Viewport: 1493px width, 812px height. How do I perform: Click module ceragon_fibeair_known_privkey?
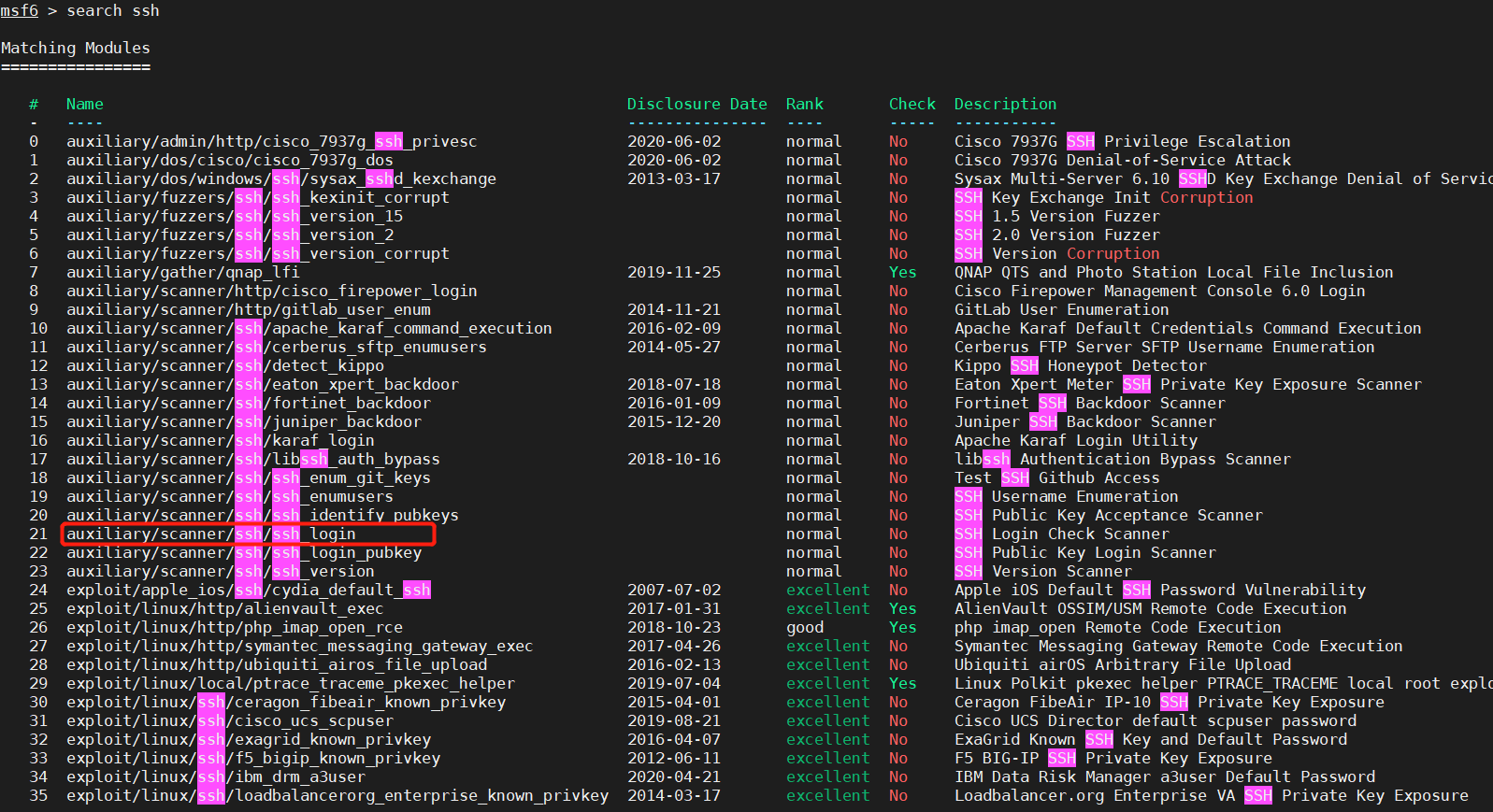pos(286,702)
